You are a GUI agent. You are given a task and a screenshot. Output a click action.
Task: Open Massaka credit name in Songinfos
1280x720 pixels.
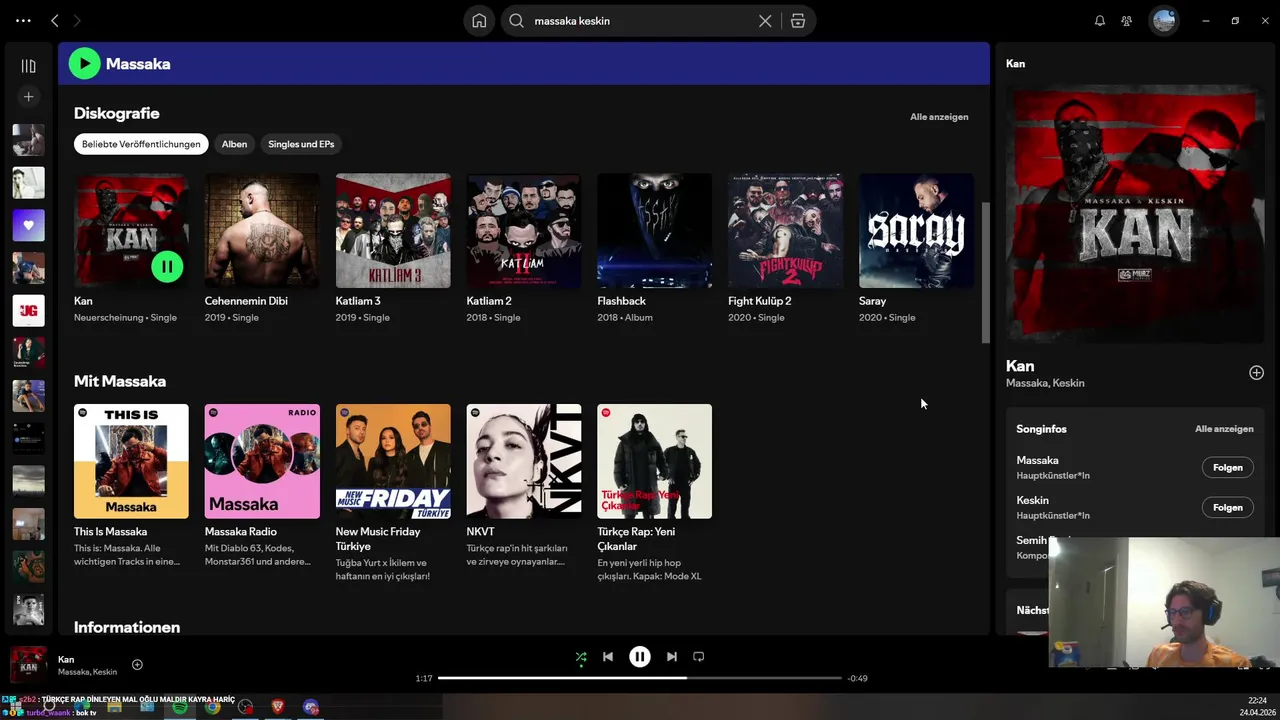pos(1037,461)
